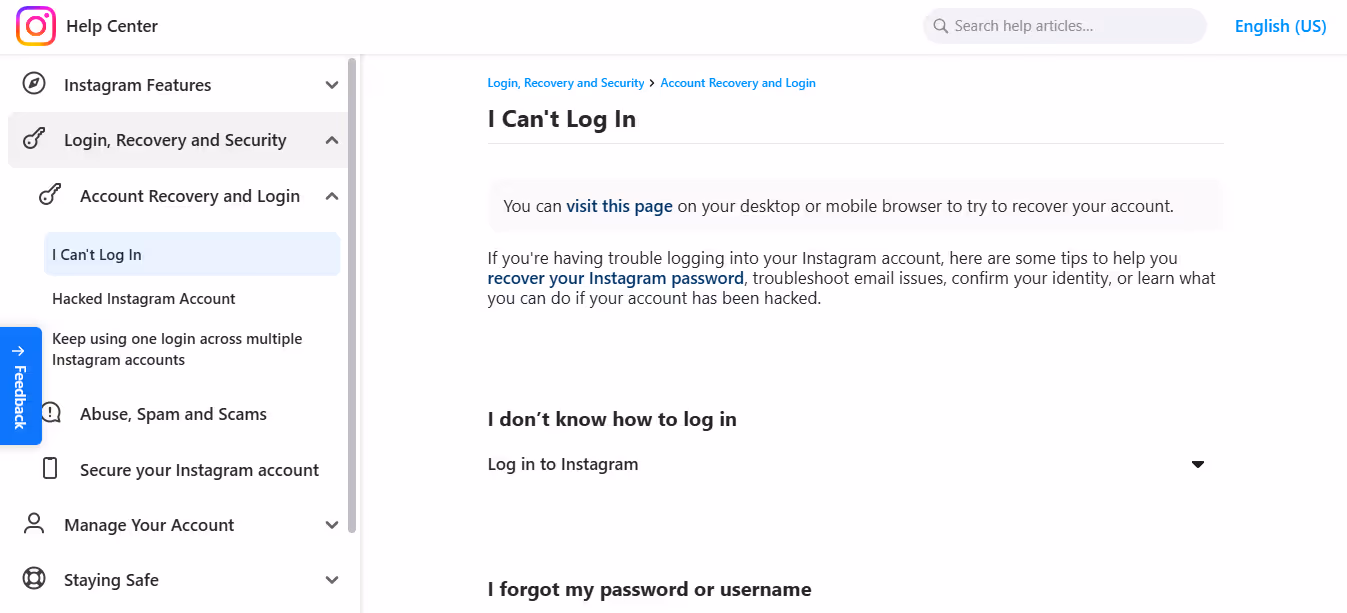Click the Account Recovery and Login breadcrumb
The height and width of the screenshot is (613, 1347).
[738, 82]
